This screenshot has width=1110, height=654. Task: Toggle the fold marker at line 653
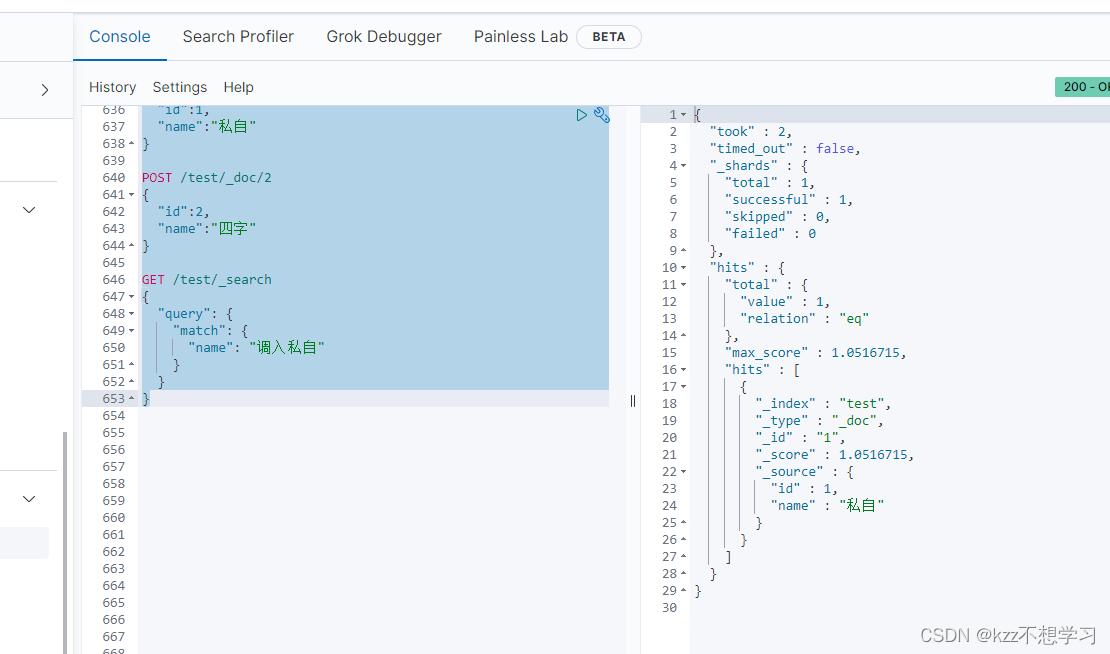[132, 398]
